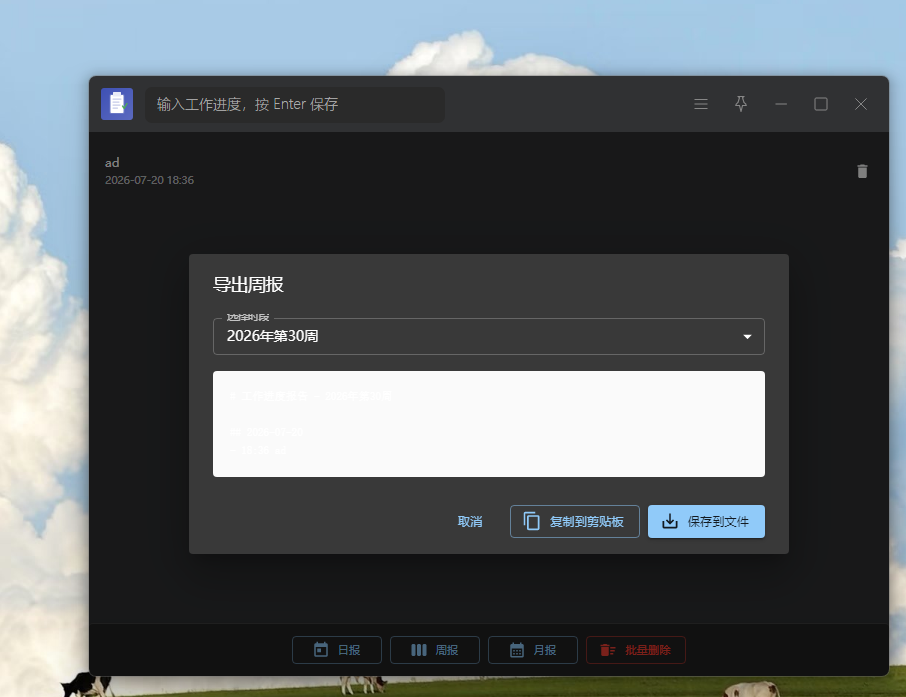This screenshot has width=906, height=697.
Task: Click 保存到文件 button
Action: pos(706,522)
